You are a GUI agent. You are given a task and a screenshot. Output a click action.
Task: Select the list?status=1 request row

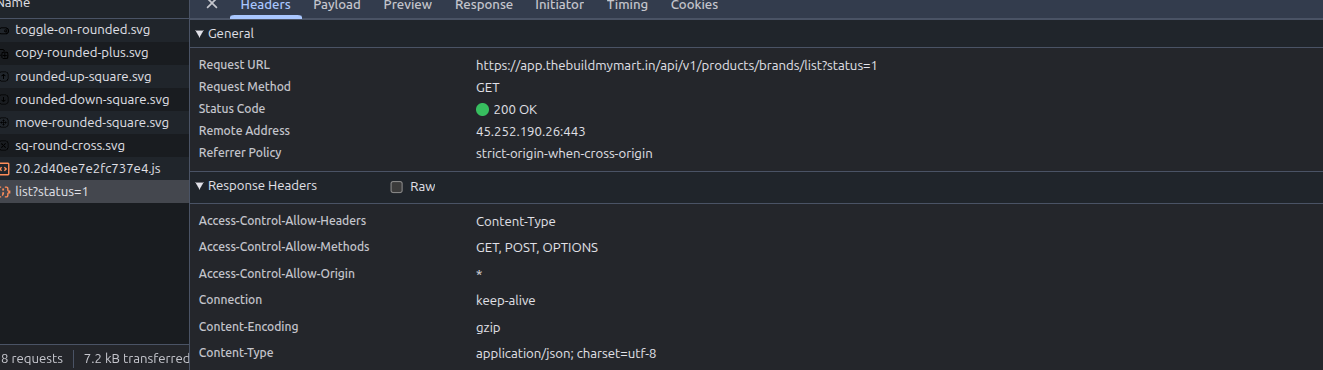coord(94,191)
